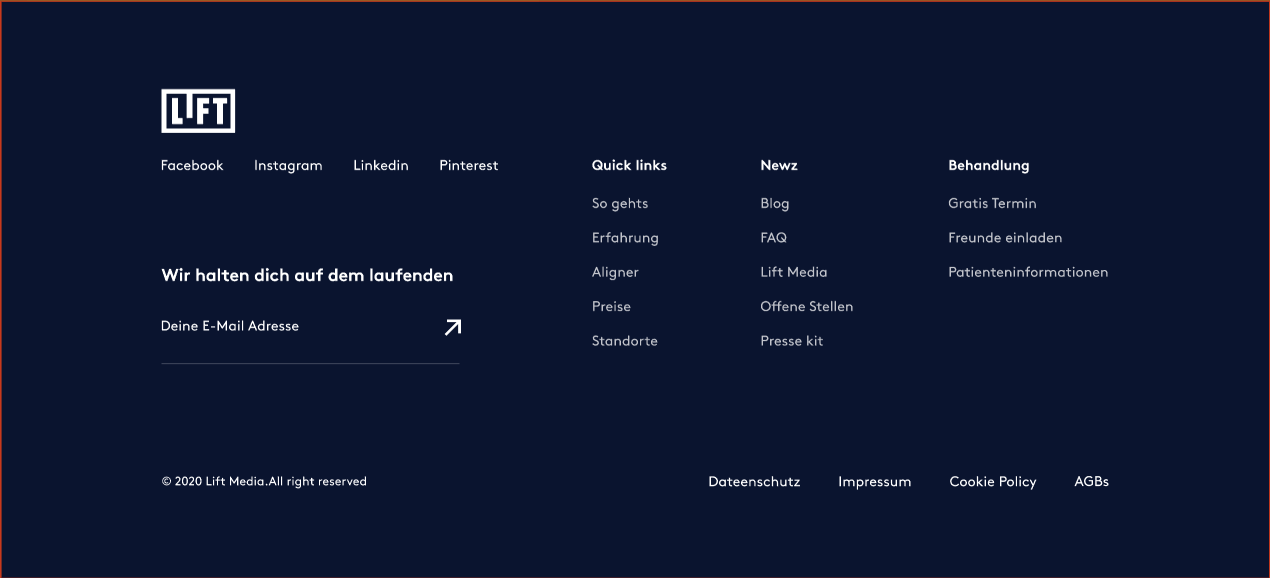
Task: Open the 'Freunde einladen' link
Action: coord(1005,238)
